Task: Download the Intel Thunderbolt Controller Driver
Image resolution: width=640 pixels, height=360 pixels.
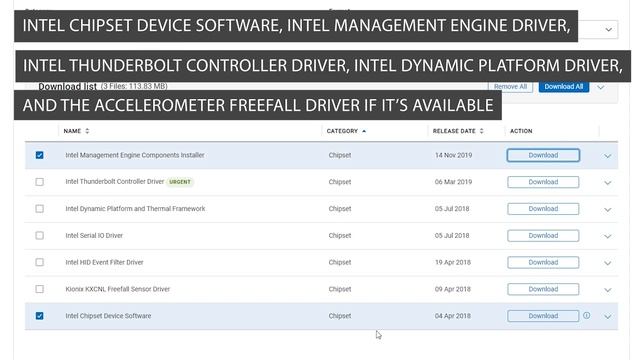Action: point(543,182)
